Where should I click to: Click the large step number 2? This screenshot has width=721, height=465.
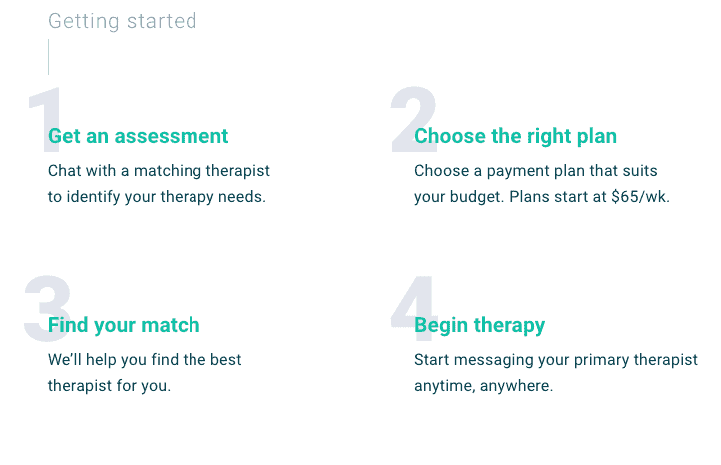click(x=414, y=119)
